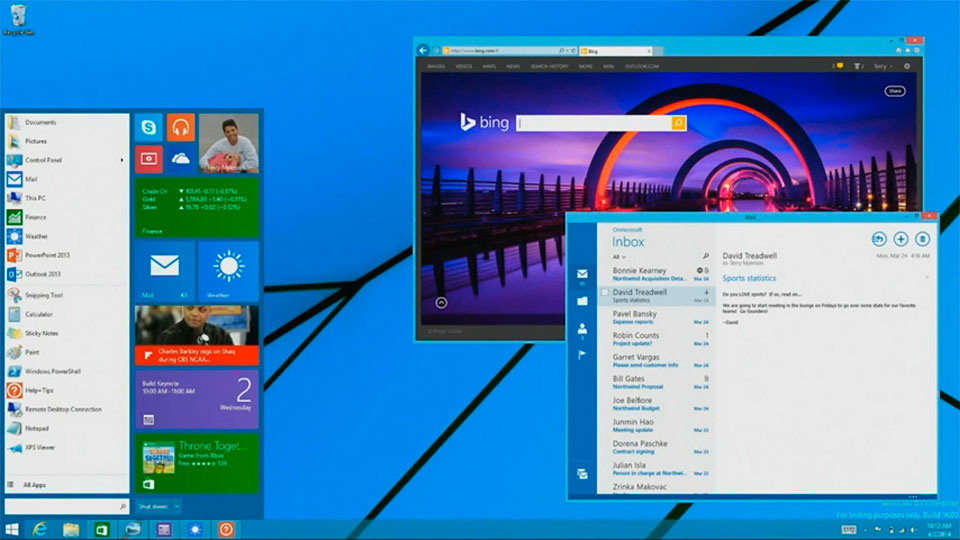
Task: Open Calculator from the Start menu
Action: 67,314
